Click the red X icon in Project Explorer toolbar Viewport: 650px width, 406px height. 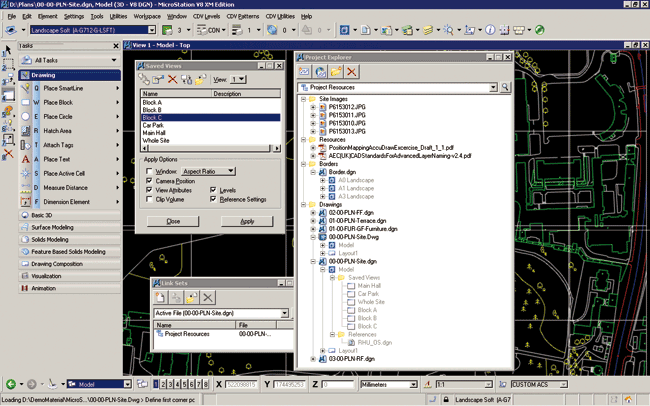coord(352,72)
